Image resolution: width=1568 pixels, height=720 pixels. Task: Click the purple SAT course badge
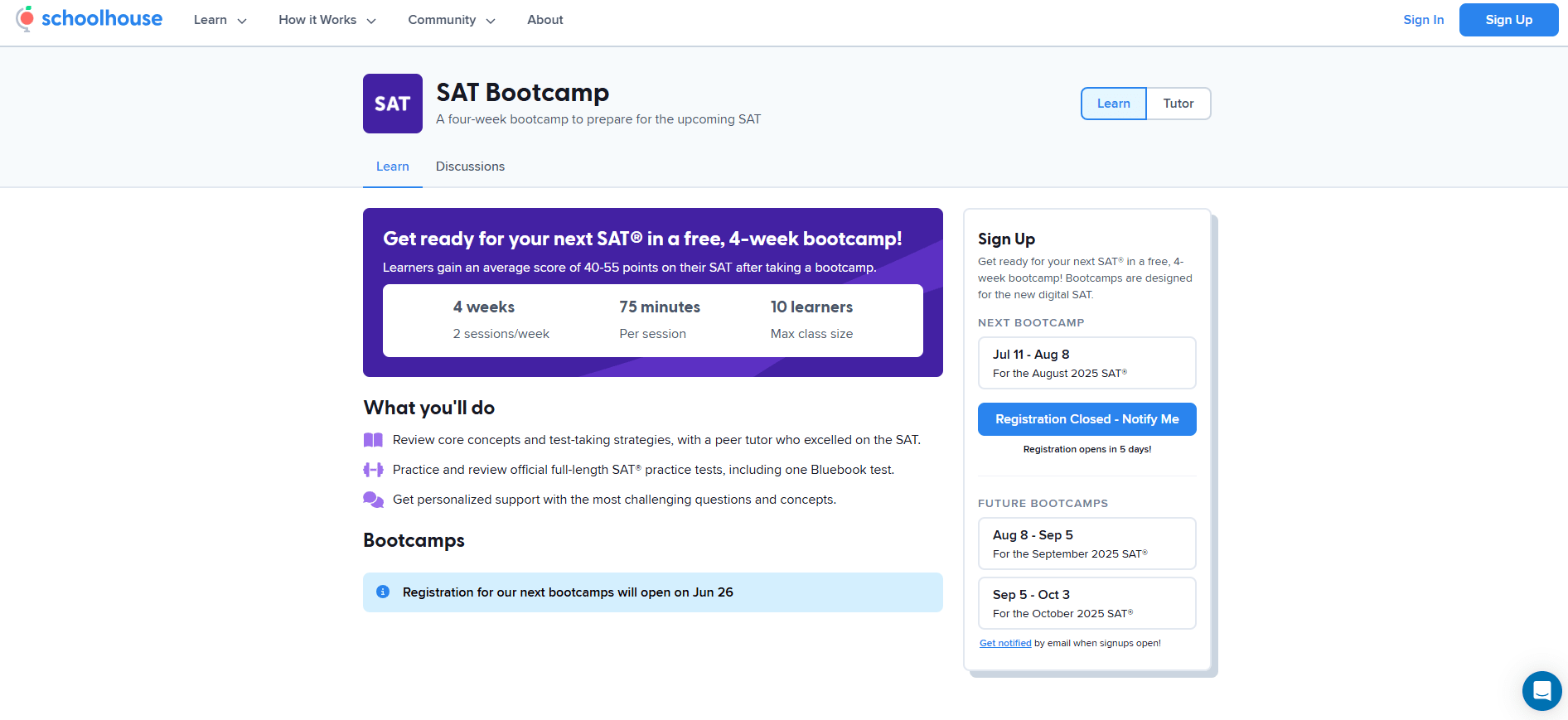[392, 104]
